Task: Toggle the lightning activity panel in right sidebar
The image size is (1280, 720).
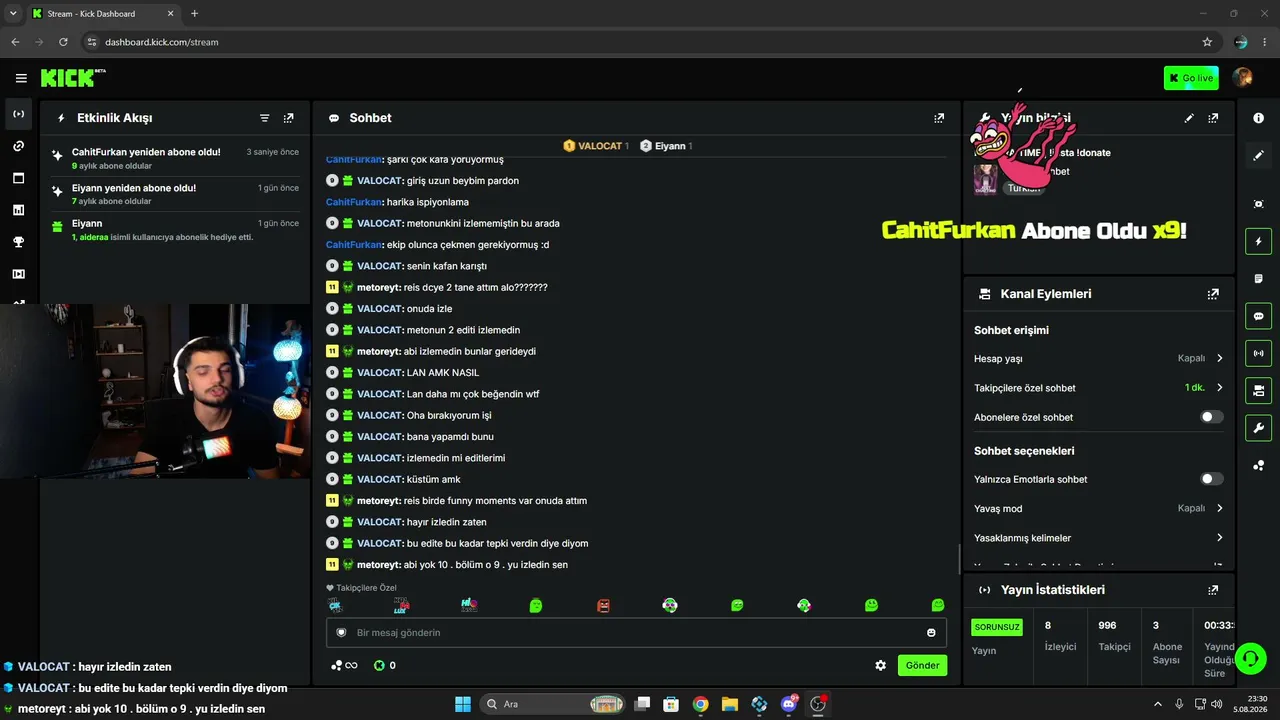Action: point(1258,241)
